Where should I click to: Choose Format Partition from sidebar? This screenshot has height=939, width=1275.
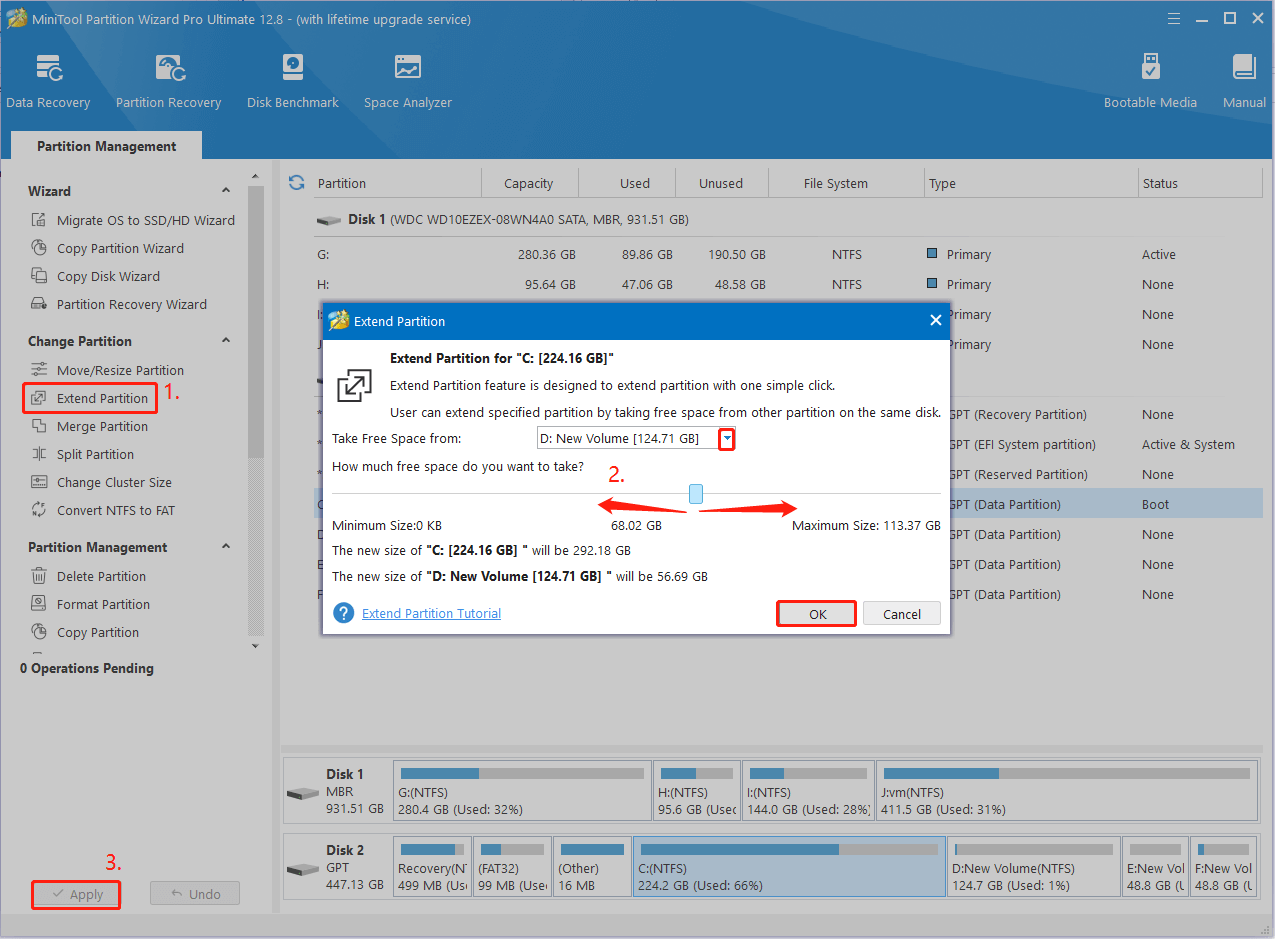[103, 604]
